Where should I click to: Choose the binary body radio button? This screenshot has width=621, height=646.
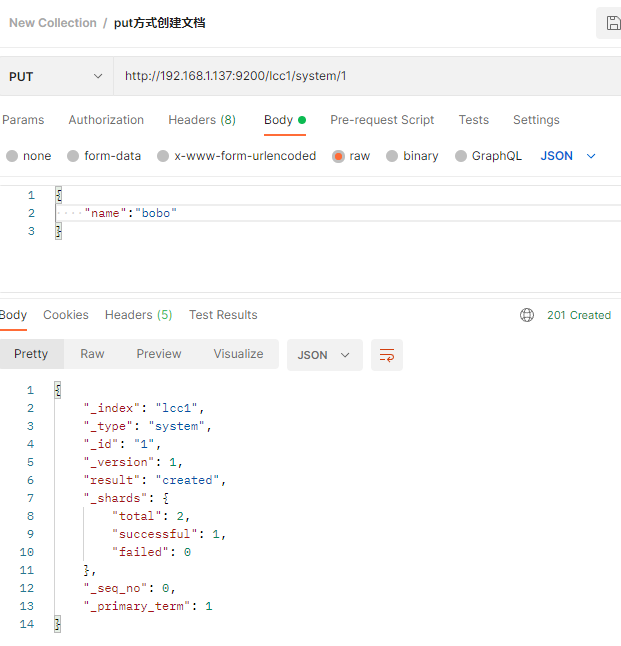click(x=393, y=156)
